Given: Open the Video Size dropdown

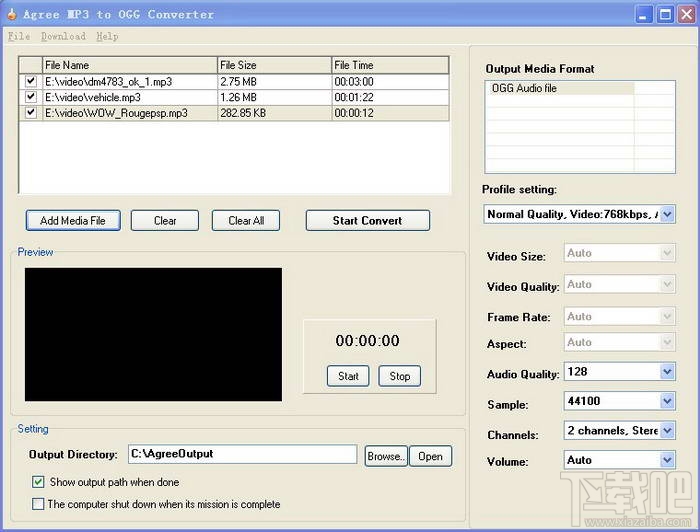Looking at the screenshot, I should tap(667, 253).
